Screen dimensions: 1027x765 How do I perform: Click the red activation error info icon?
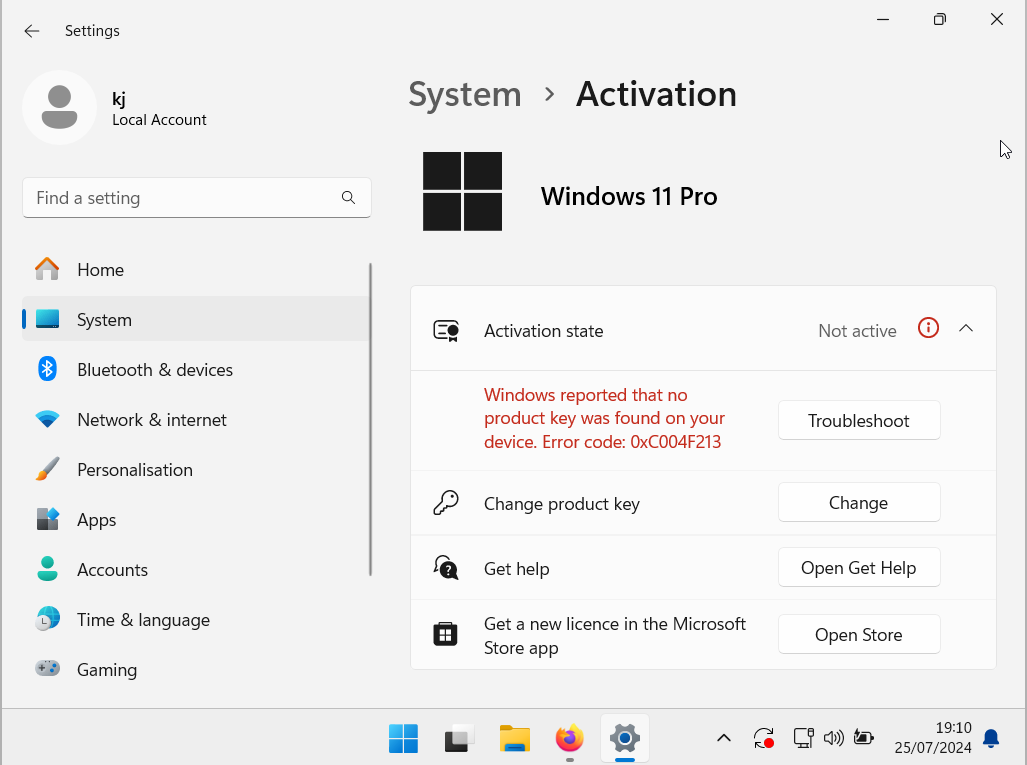click(x=928, y=327)
